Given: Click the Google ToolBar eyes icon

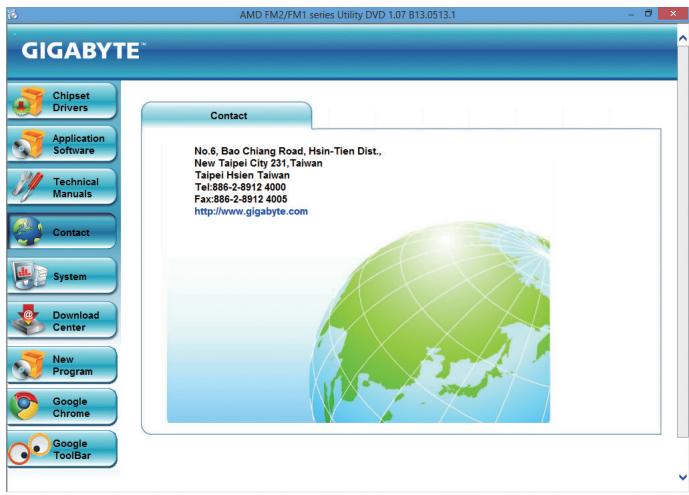Looking at the screenshot, I should pos(29,449).
